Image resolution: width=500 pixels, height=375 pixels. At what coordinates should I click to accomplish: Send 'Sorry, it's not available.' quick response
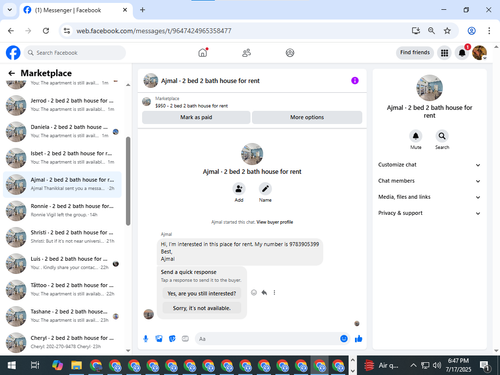point(202,308)
